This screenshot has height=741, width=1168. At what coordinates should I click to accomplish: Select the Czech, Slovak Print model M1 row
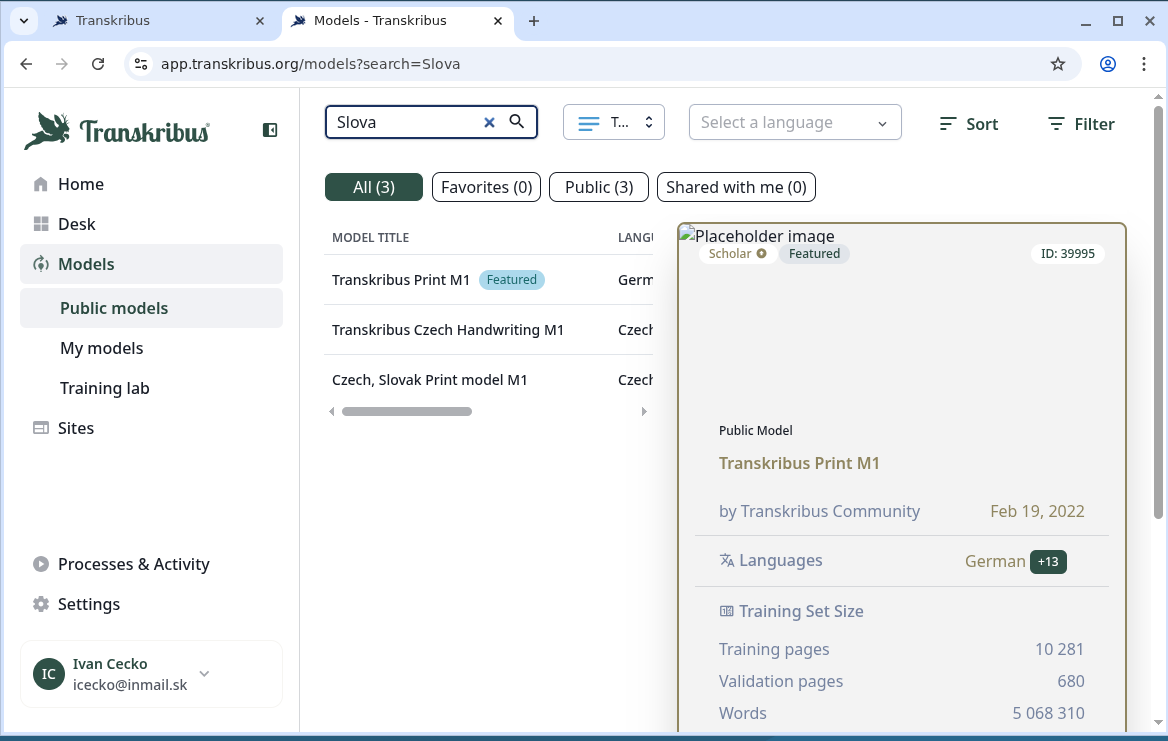pyautogui.click(x=430, y=380)
